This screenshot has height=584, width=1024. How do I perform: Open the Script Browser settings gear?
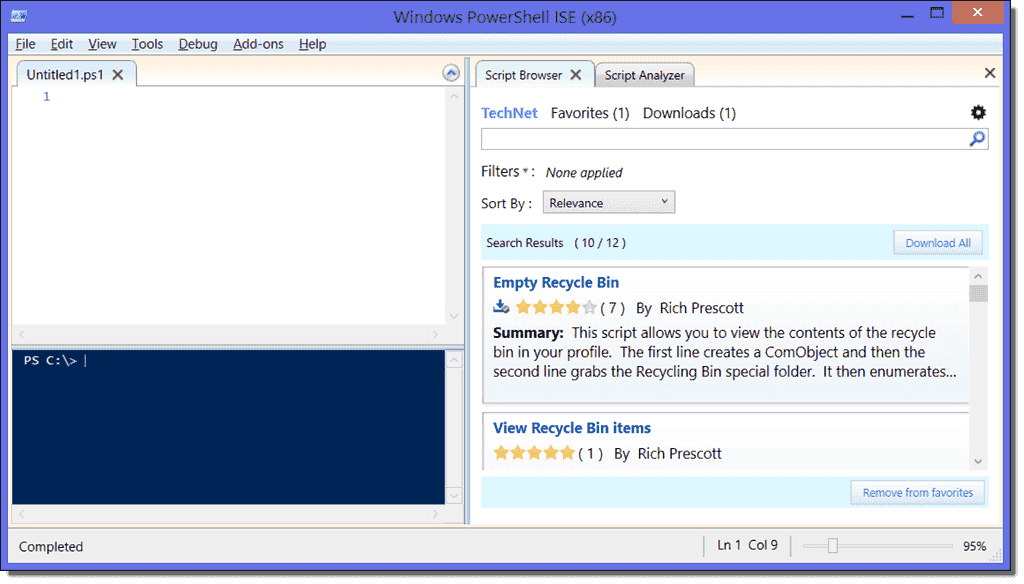tap(978, 112)
